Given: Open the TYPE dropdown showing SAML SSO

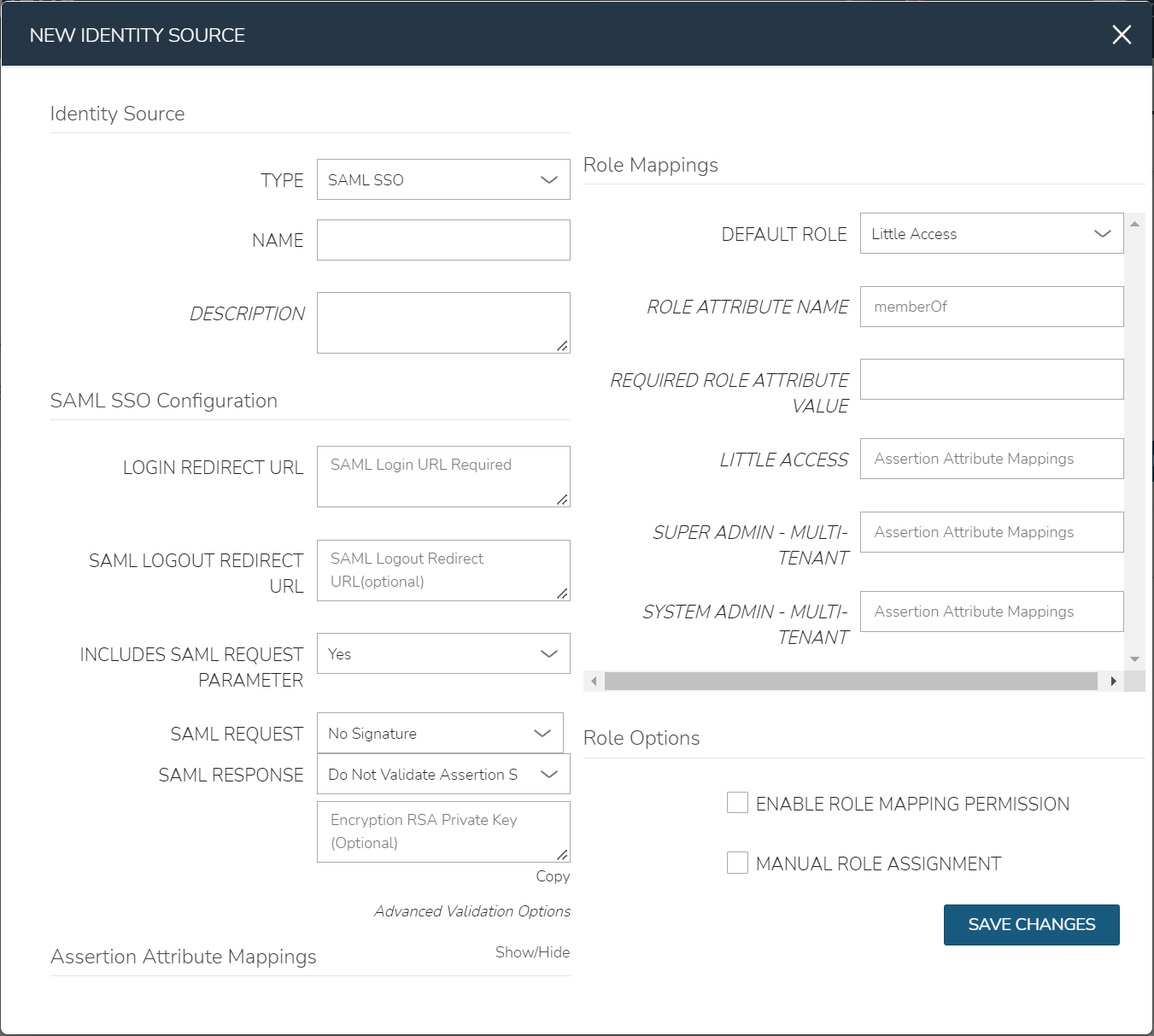Looking at the screenshot, I should (x=442, y=179).
